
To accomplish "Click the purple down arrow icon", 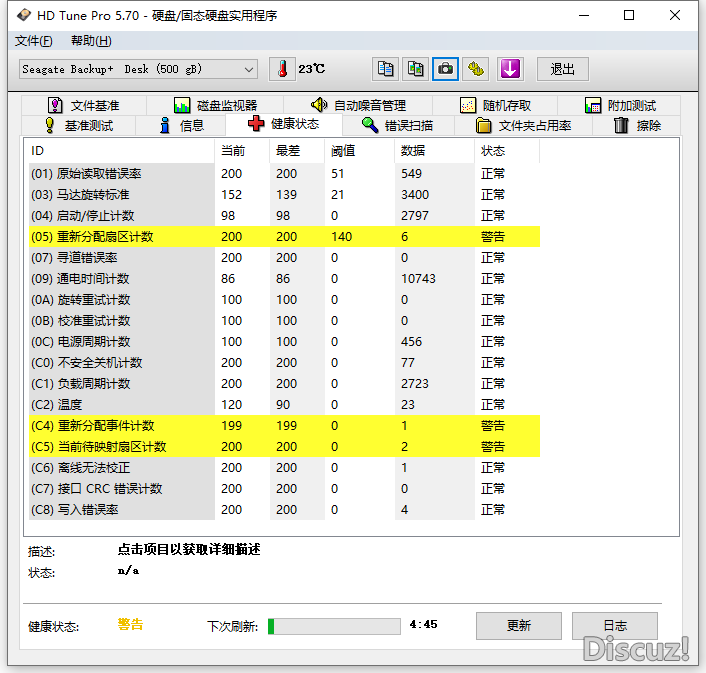I will tap(510, 69).
